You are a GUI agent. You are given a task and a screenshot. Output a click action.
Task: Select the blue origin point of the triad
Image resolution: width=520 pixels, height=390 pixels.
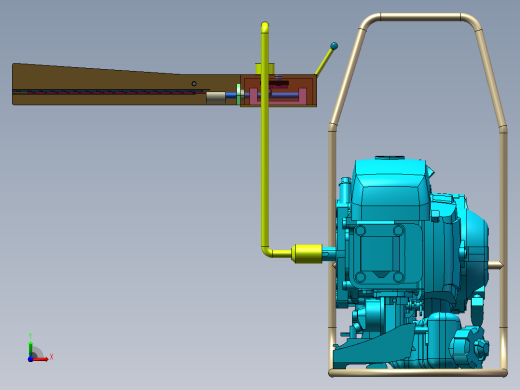[30, 359]
